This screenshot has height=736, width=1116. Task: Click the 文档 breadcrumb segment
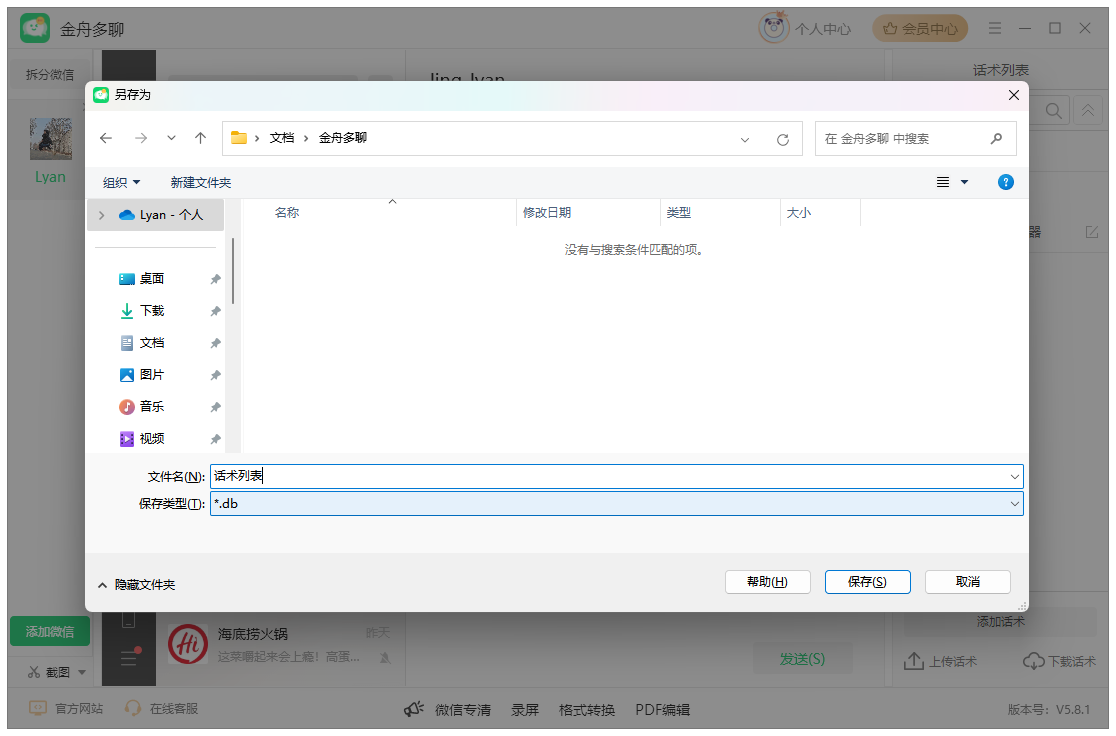pos(282,138)
